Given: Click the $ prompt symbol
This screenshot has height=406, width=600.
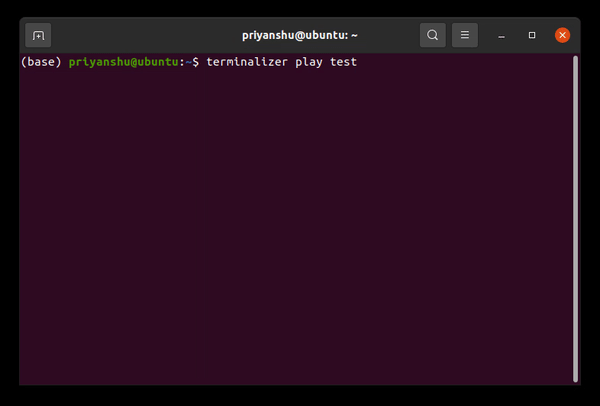Looking at the screenshot, I should tap(196, 62).
